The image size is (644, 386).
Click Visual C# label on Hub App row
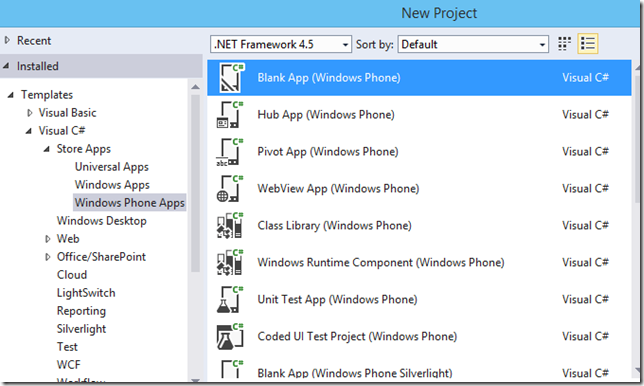[585, 115]
